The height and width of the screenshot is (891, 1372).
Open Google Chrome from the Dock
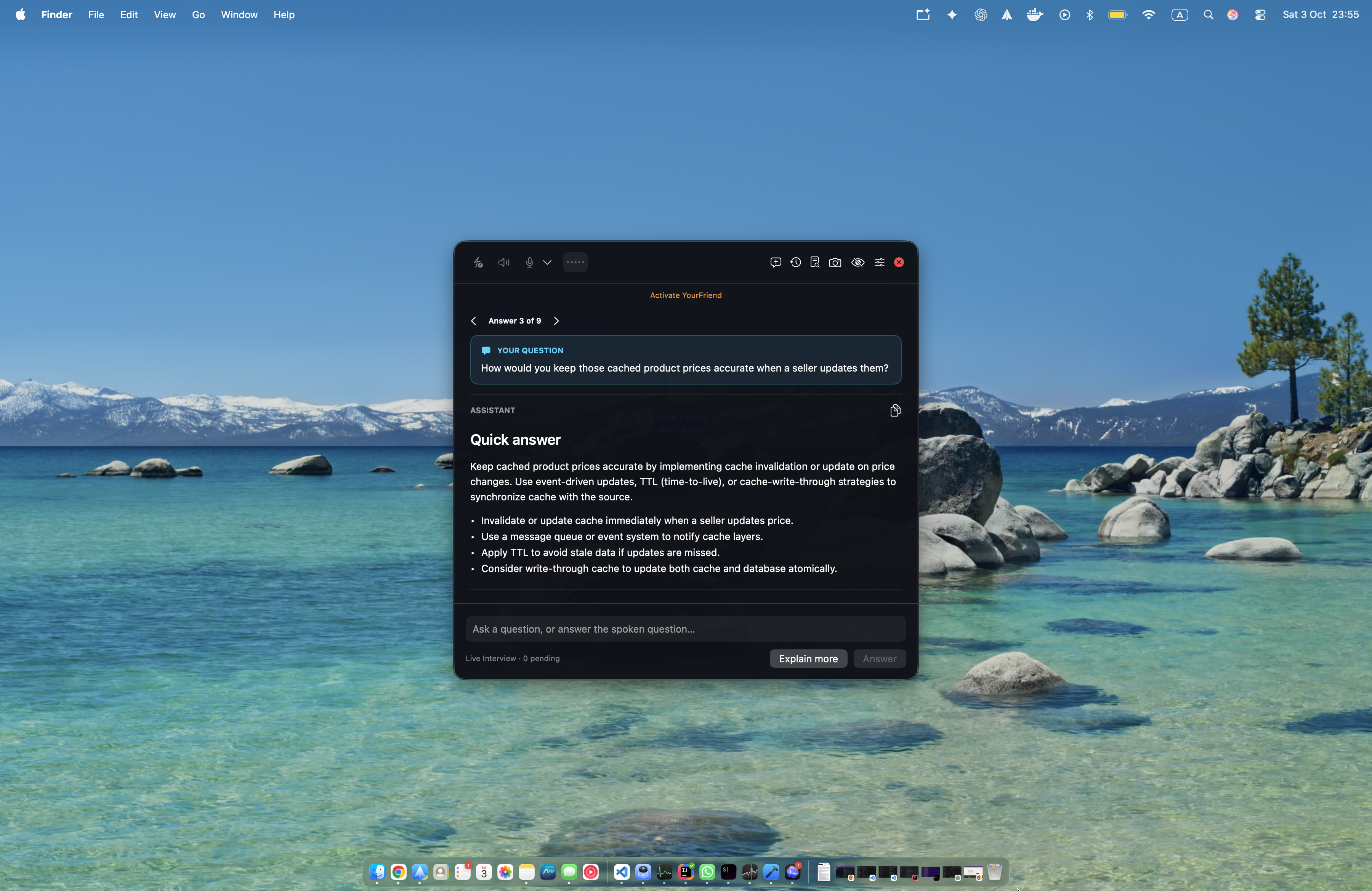click(x=398, y=872)
